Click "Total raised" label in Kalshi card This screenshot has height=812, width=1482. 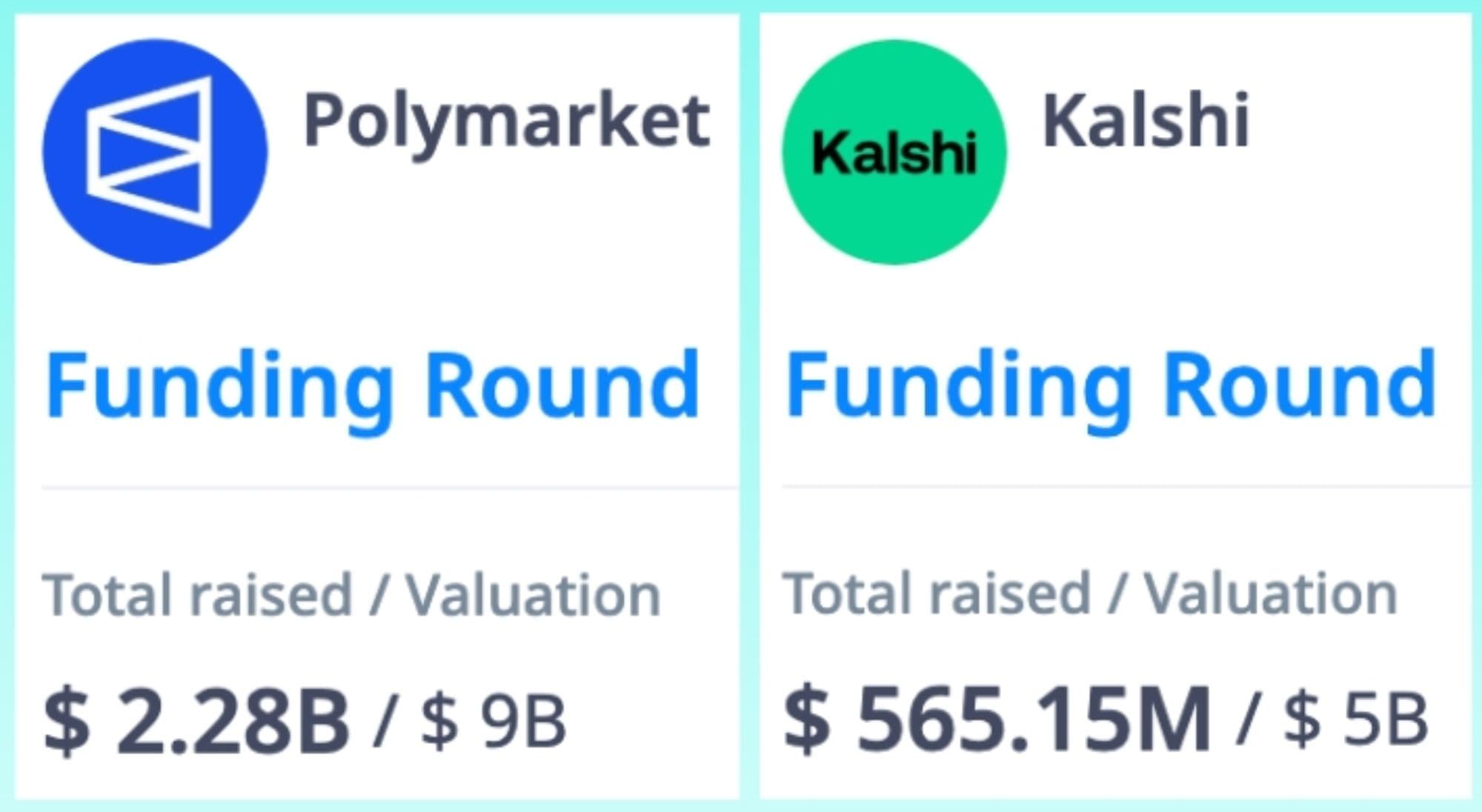click(x=937, y=593)
